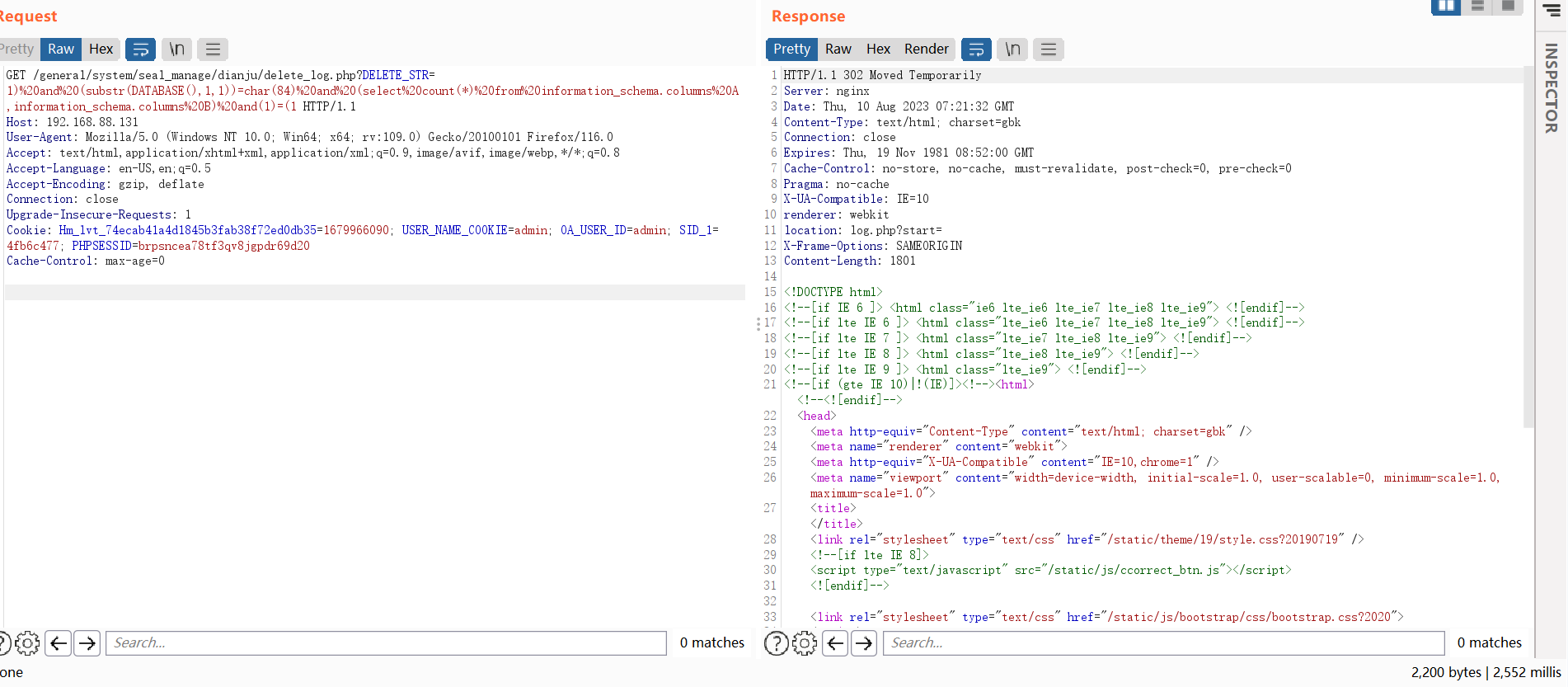
Task: Toggle word wrap icon in Request pane
Action: pyautogui.click(x=141, y=49)
